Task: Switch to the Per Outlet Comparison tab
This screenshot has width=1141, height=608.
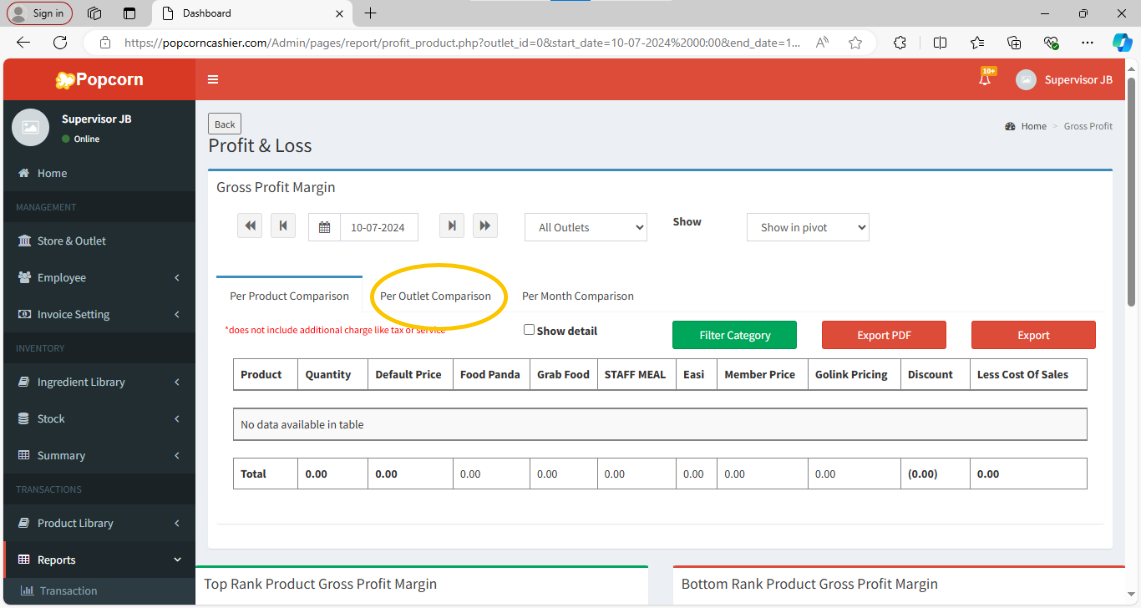Action: click(435, 296)
